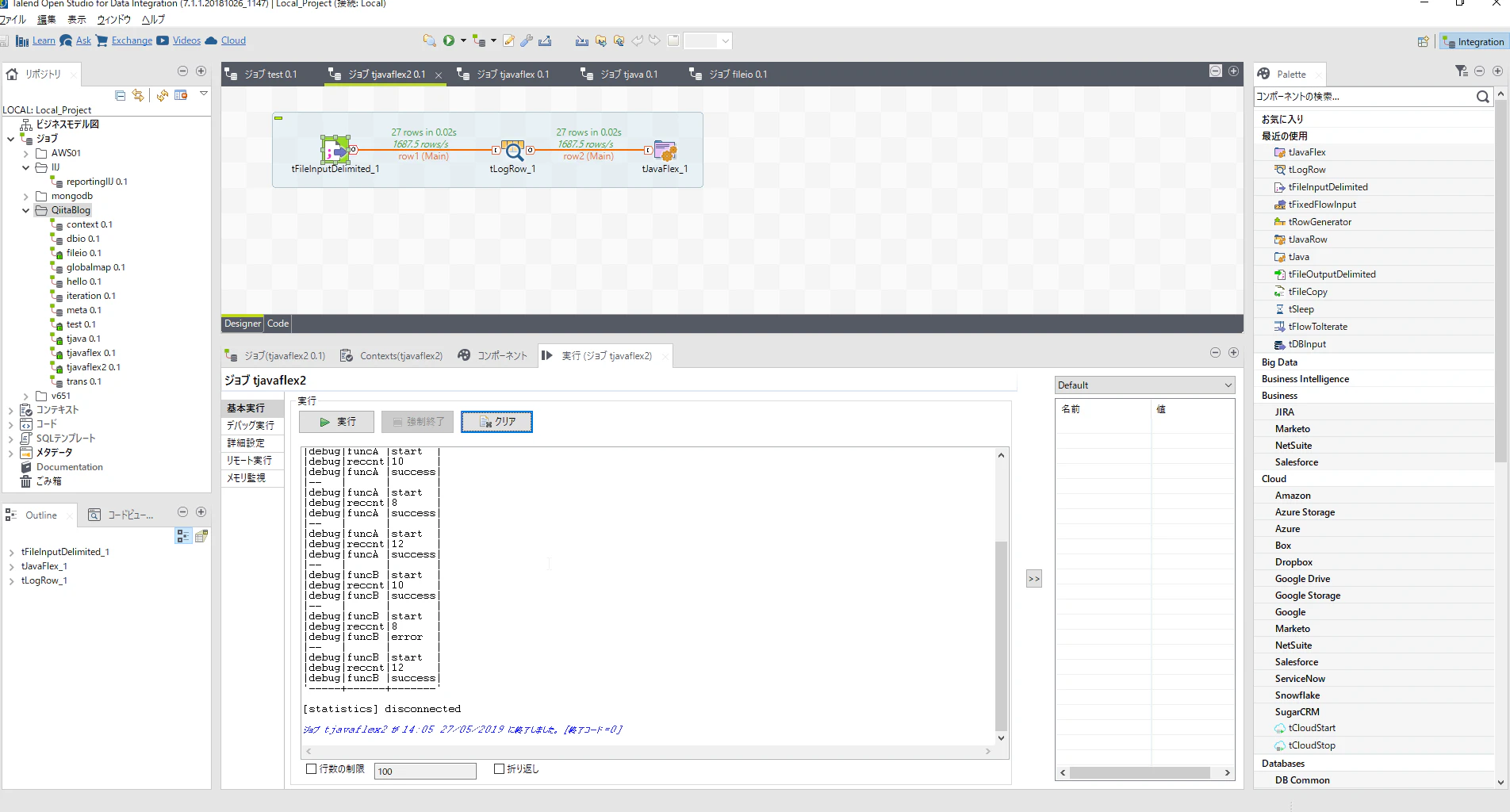1510x812 pixels.
Task: Minimize the Outline panel
Action: [x=182, y=512]
